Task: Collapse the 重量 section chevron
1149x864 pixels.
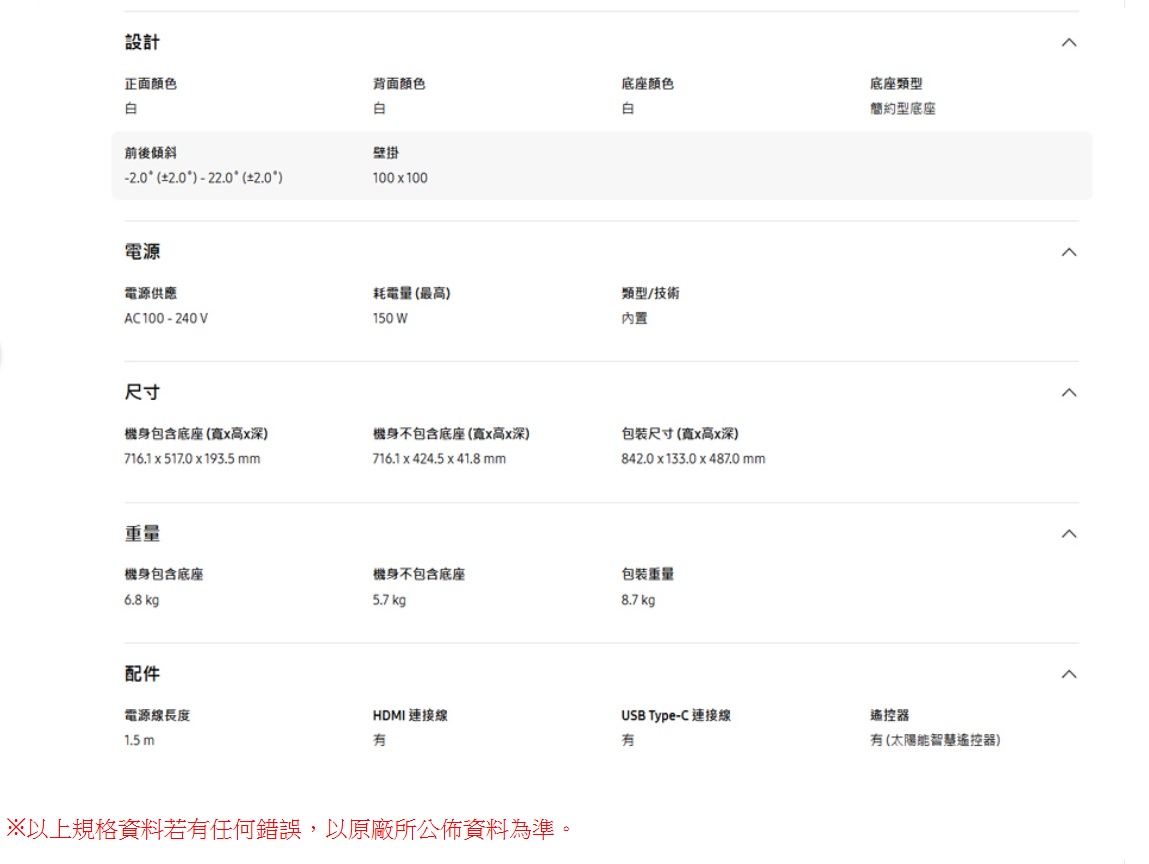Action: point(1068,534)
